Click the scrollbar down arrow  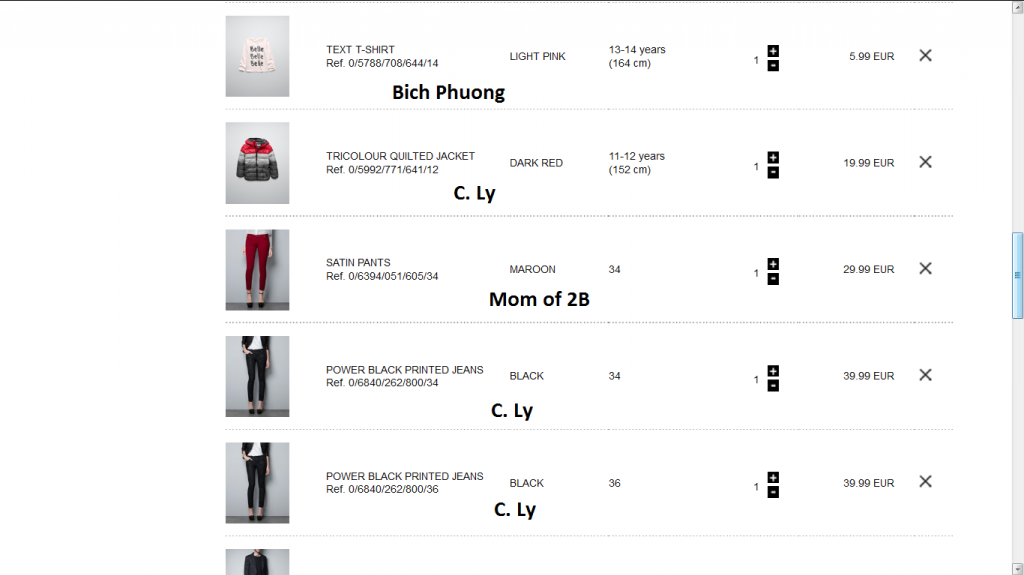pos(1017,567)
